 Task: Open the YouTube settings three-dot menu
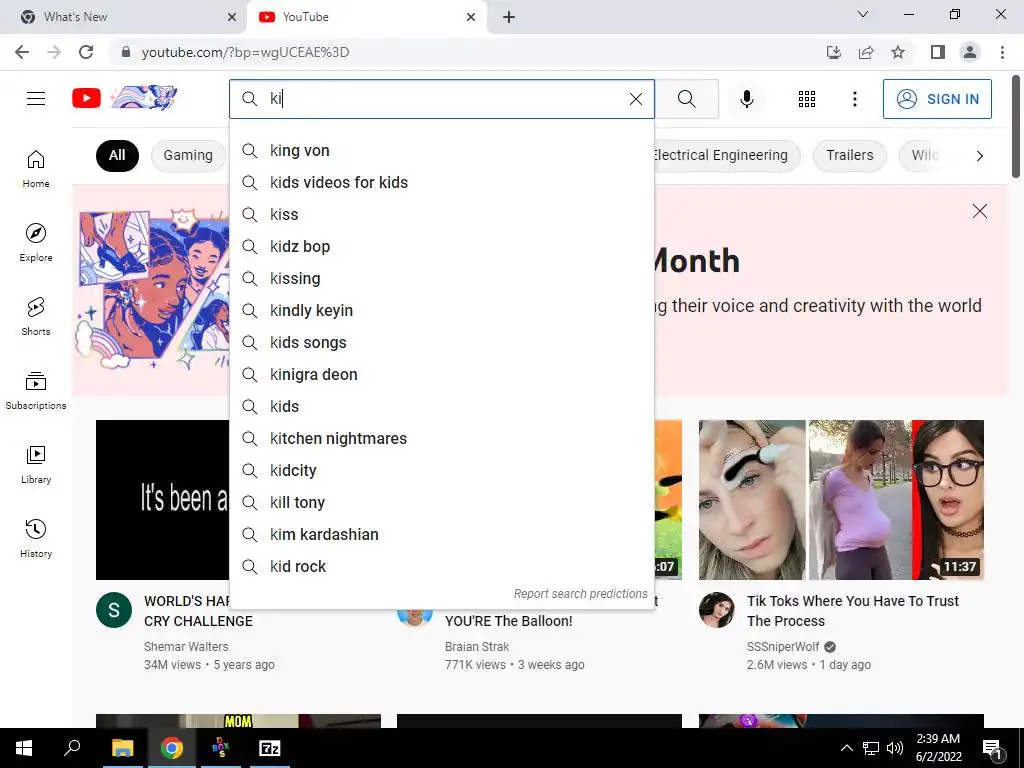(x=854, y=99)
